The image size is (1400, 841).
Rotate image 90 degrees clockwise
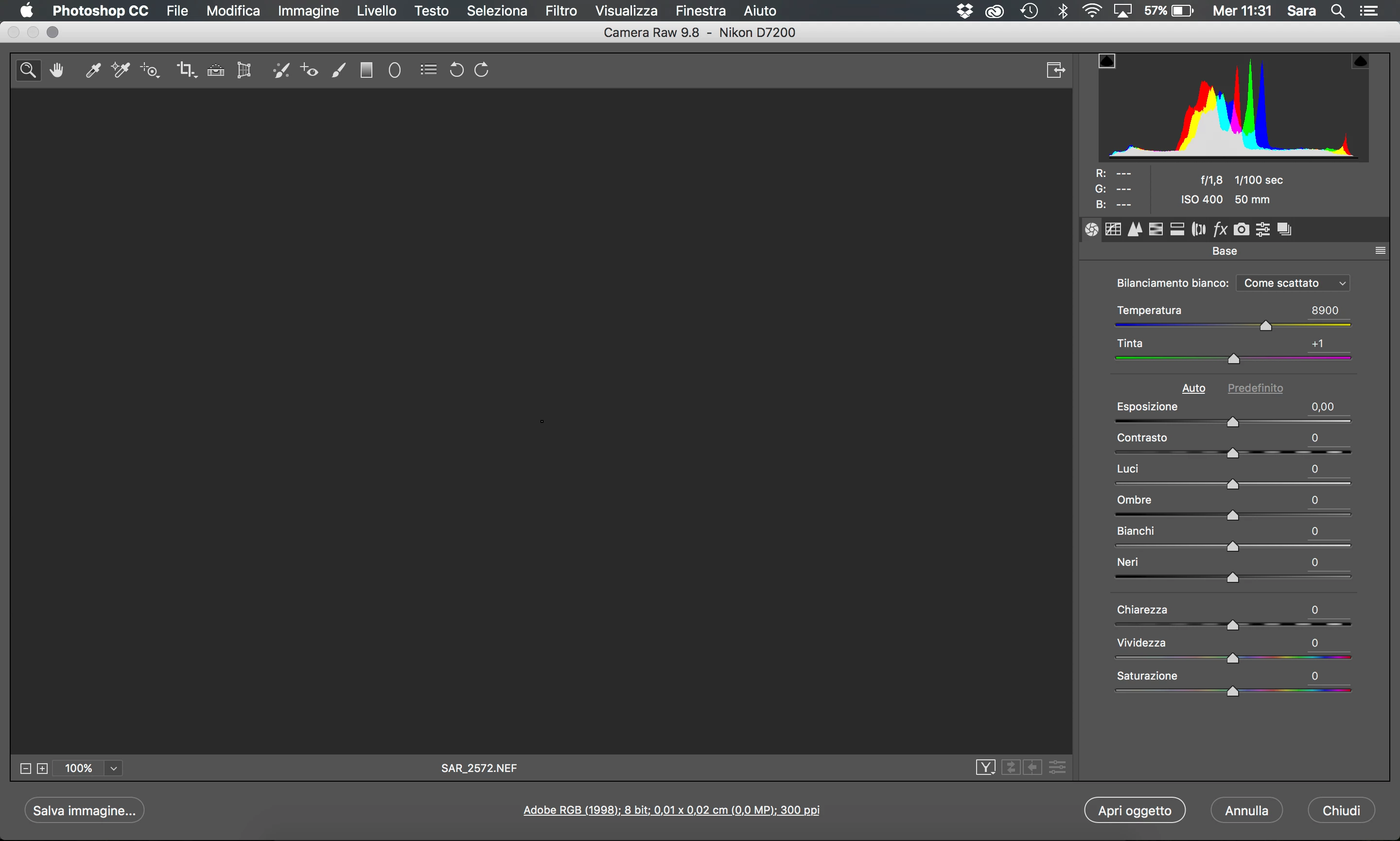482,70
